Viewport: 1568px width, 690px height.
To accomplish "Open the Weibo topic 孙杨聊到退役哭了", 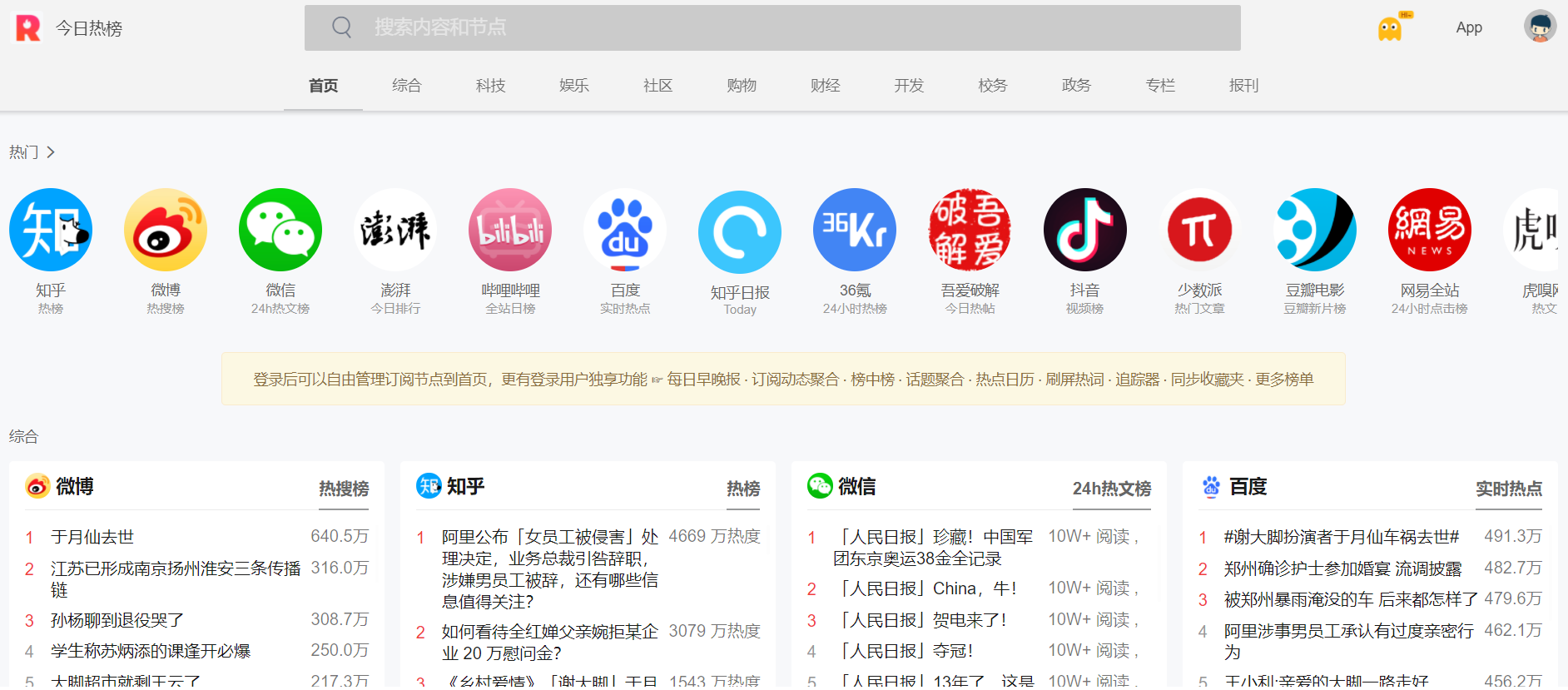I will [117, 620].
